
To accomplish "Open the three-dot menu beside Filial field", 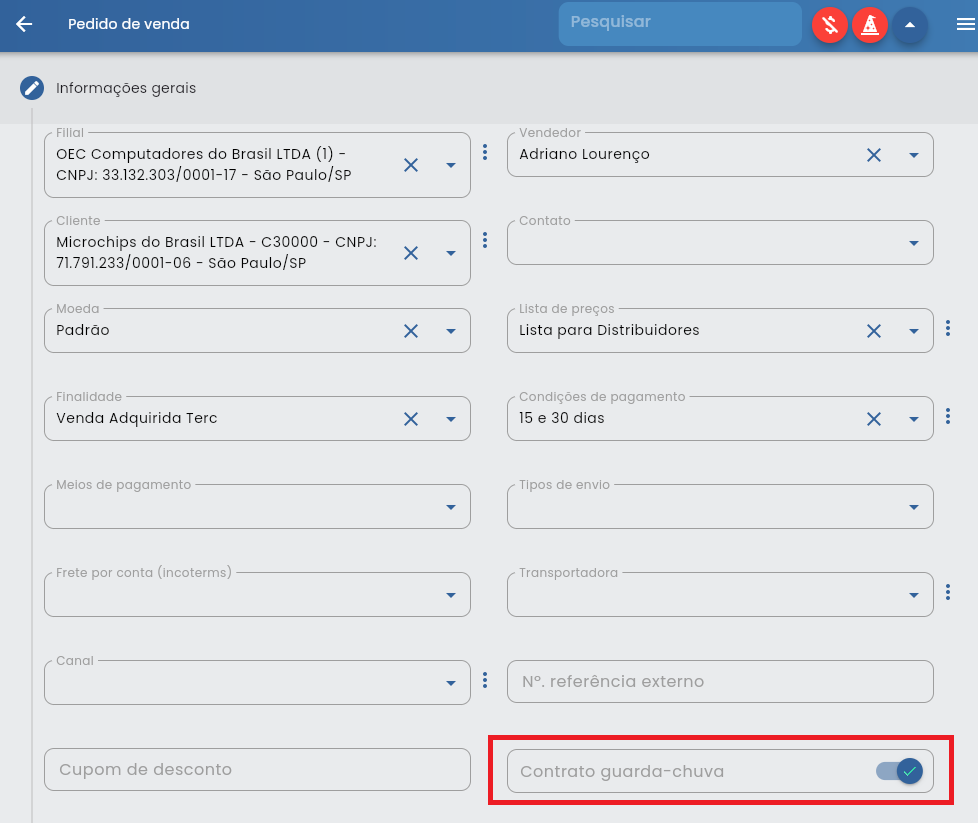I will [485, 153].
